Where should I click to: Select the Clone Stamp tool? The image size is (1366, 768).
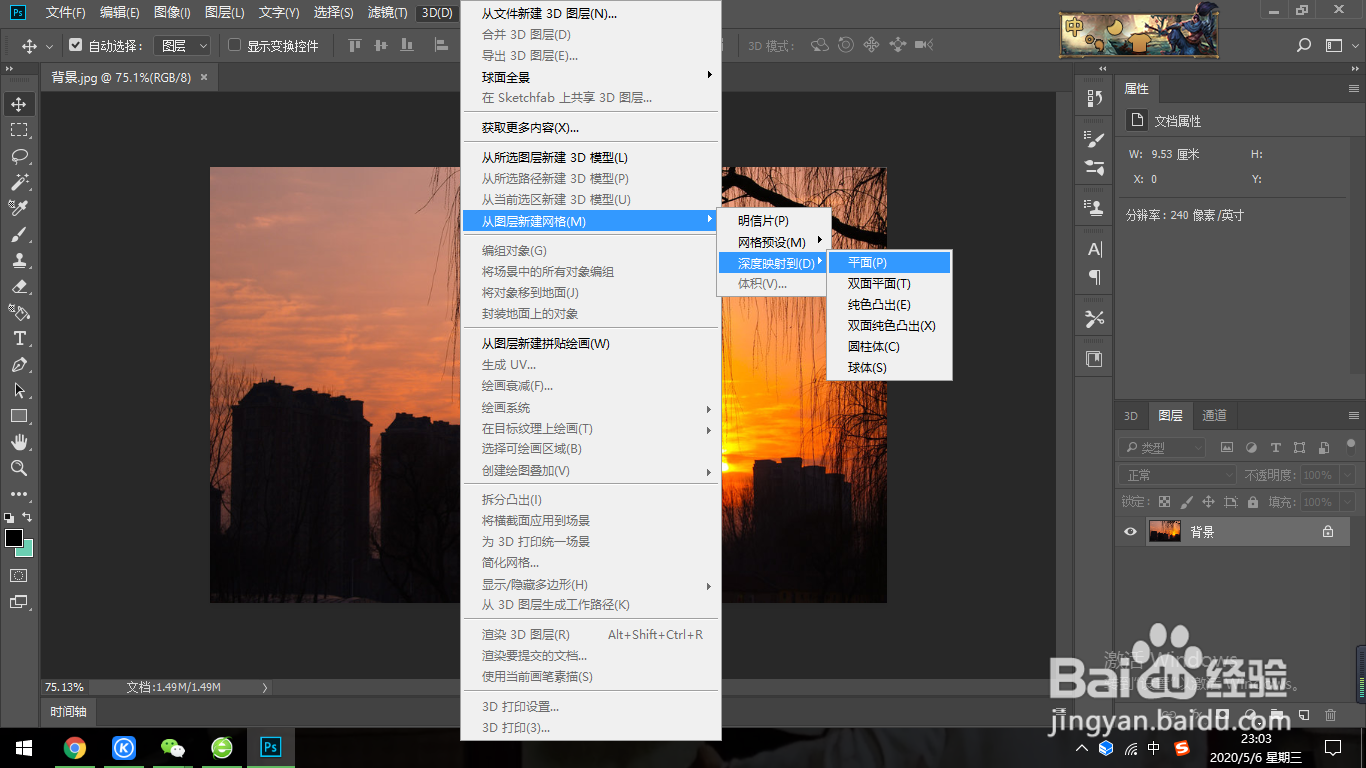coord(19,260)
